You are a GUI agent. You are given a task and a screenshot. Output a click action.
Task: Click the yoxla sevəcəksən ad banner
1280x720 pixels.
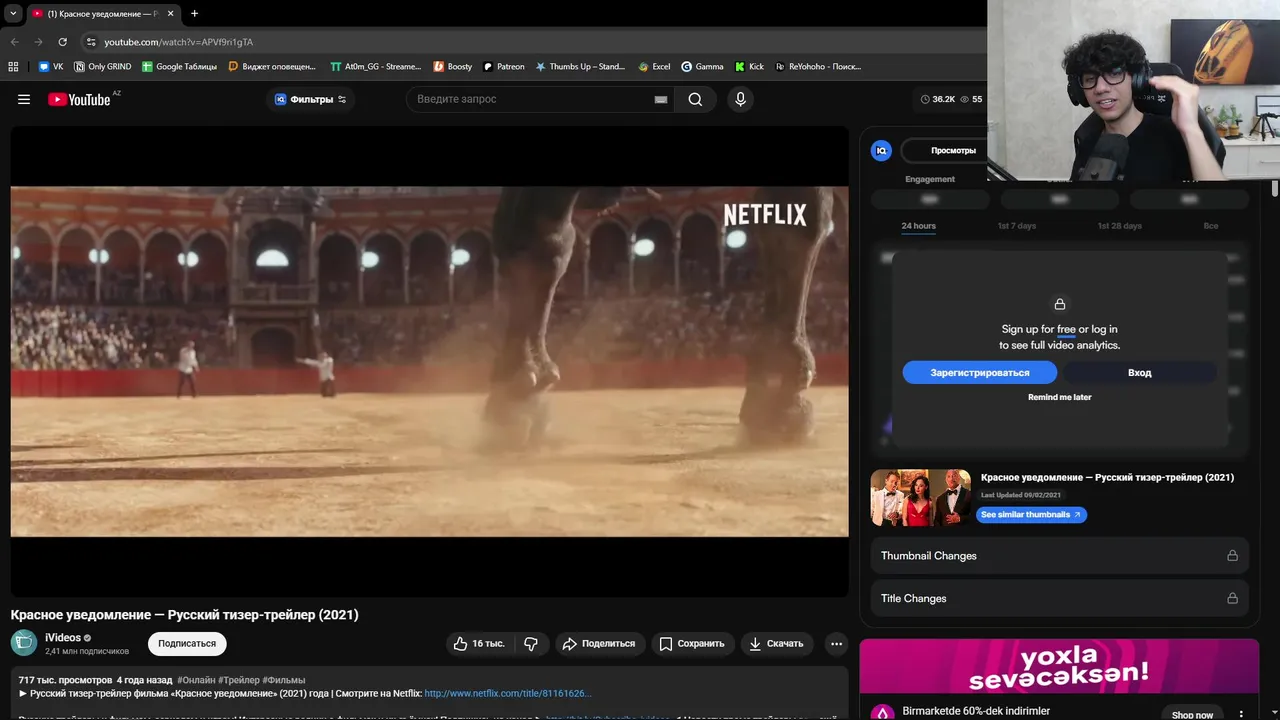1059,668
